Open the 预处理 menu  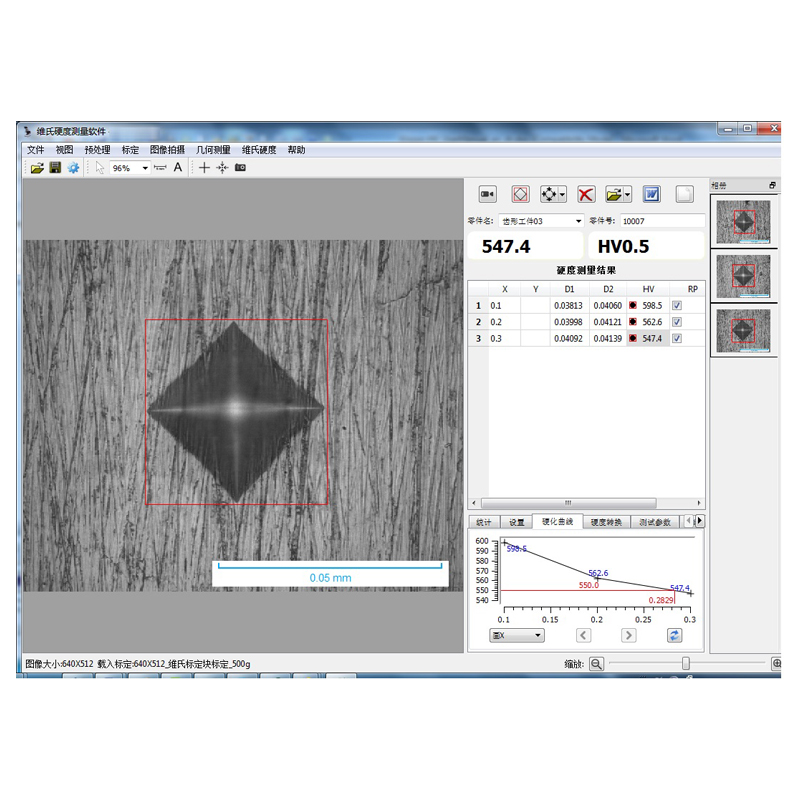[97, 149]
